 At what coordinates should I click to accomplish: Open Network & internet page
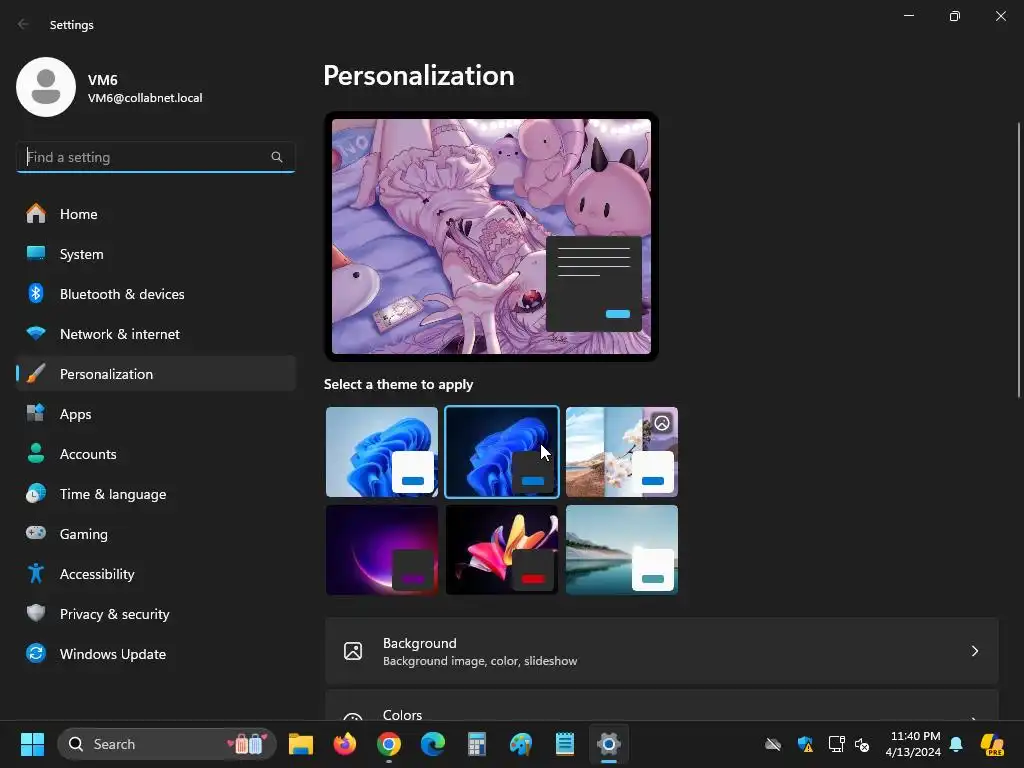click(155, 333)
